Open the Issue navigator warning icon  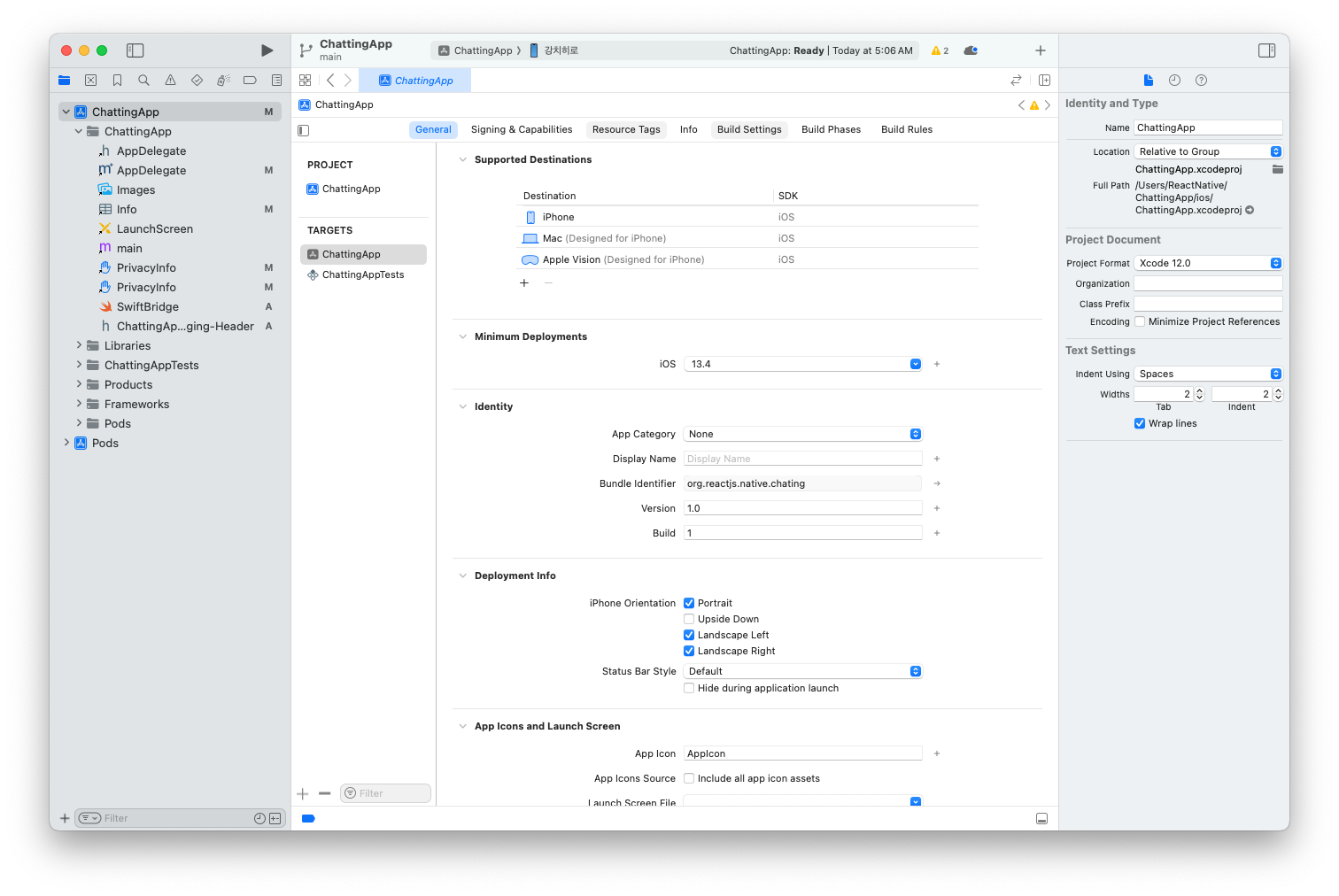click(170, 81)
